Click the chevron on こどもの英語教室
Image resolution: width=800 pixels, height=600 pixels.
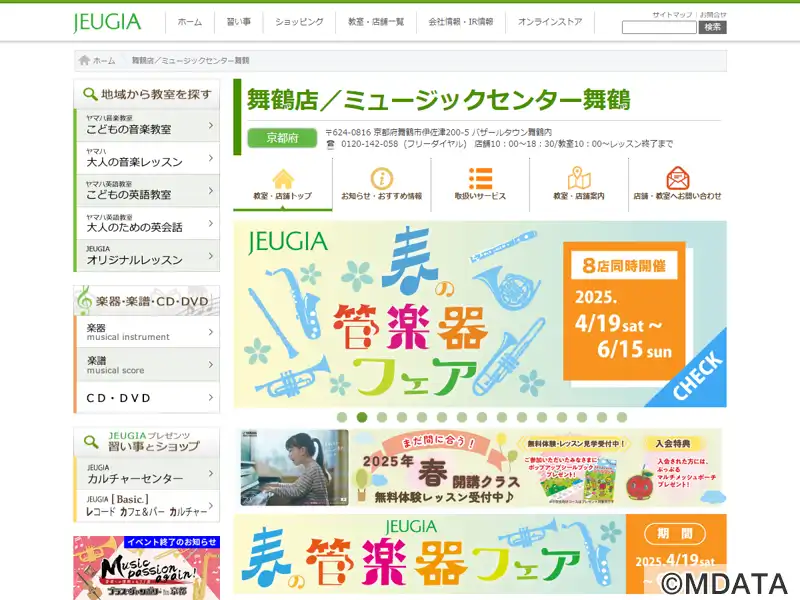pyautogui.click(x=211, y=191)
